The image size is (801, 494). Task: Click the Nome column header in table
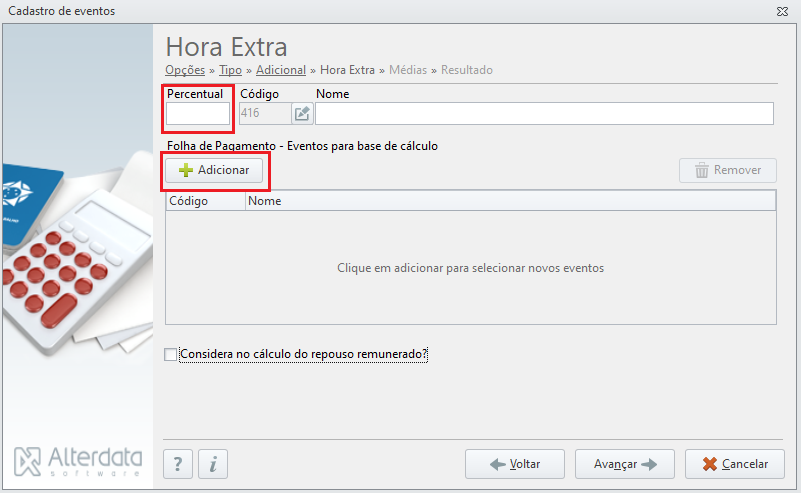[x=510, y=201]
